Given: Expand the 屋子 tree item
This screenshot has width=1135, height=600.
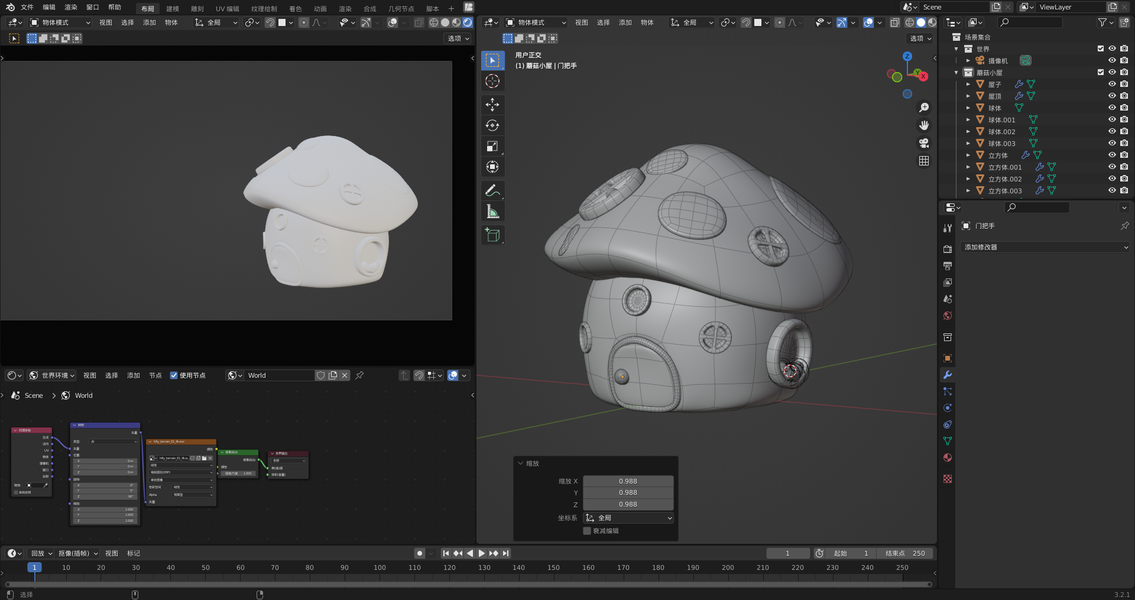Looking at the screenshot, I should coord(969,84).
